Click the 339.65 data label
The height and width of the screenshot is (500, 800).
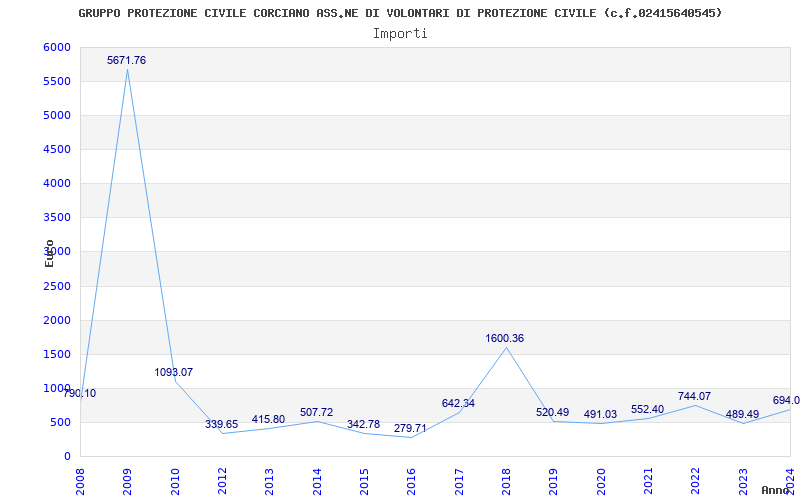221,424
